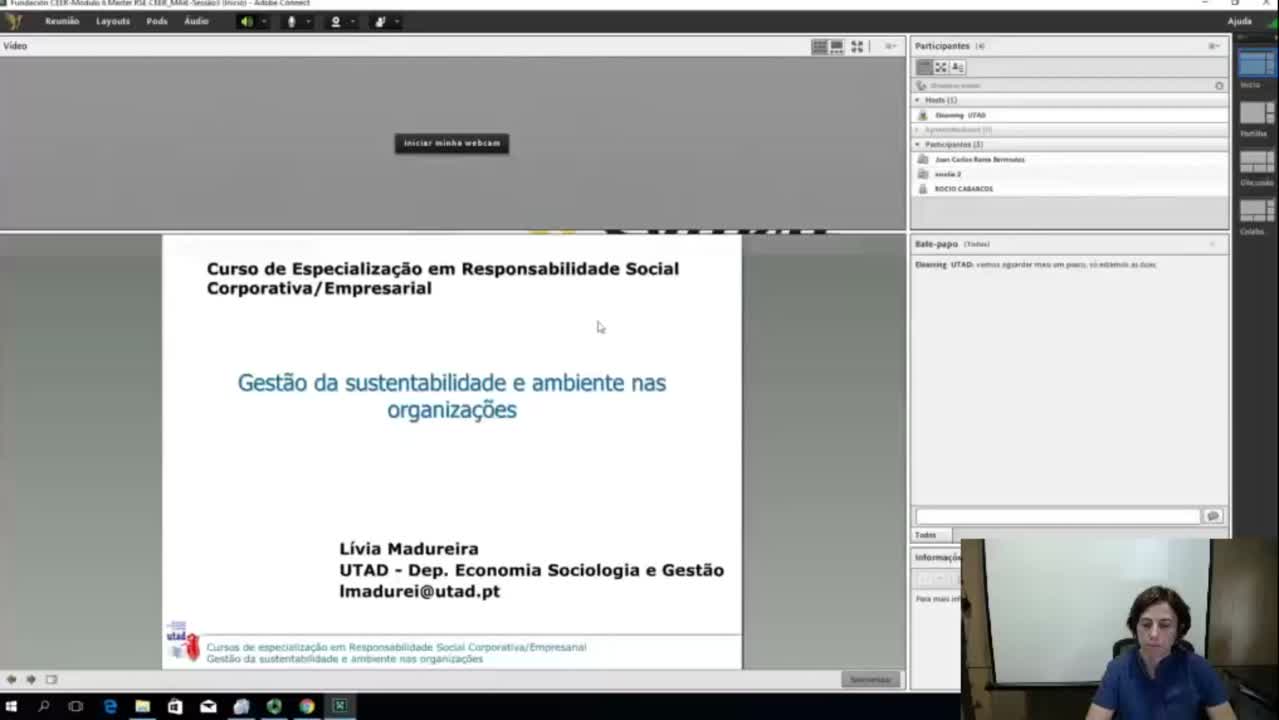Open the Áudio menu
Viewport: 1279px width, 720px height.
coord(195,21)
